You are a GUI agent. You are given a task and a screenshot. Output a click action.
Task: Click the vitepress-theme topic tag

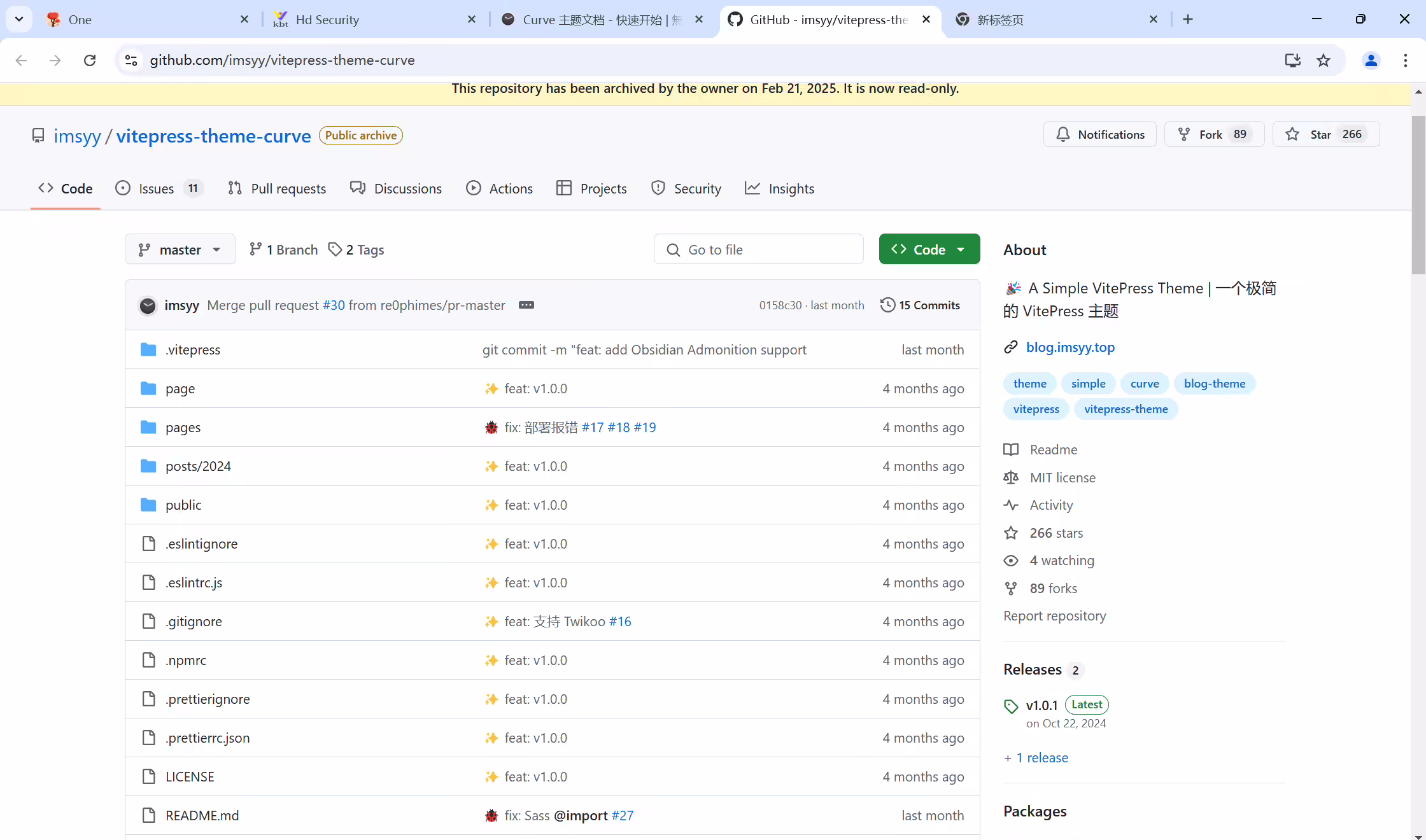pos(1126,409)
